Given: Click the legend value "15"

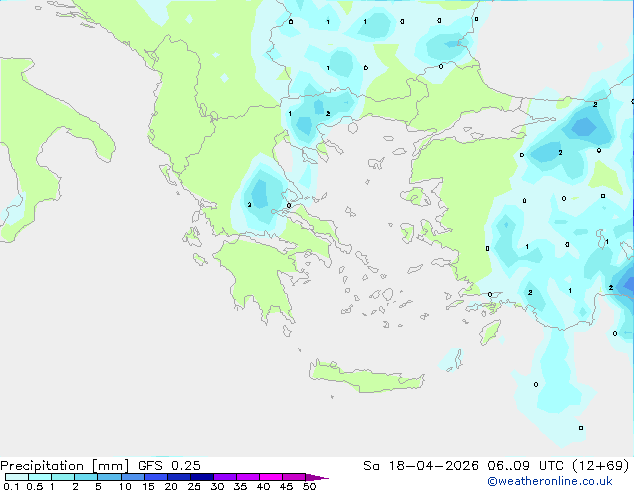Looking at the screenshot, I should (x=148, y=486).
